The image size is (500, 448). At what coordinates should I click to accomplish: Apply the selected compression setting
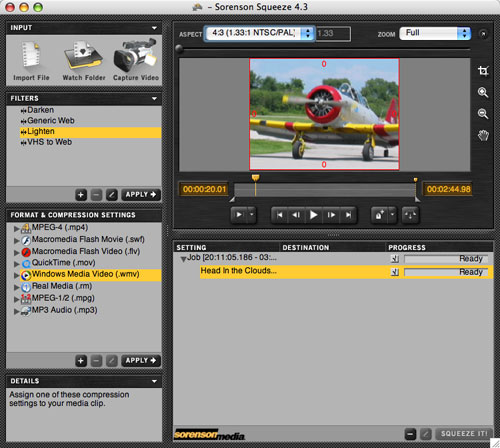click(141, 361)
